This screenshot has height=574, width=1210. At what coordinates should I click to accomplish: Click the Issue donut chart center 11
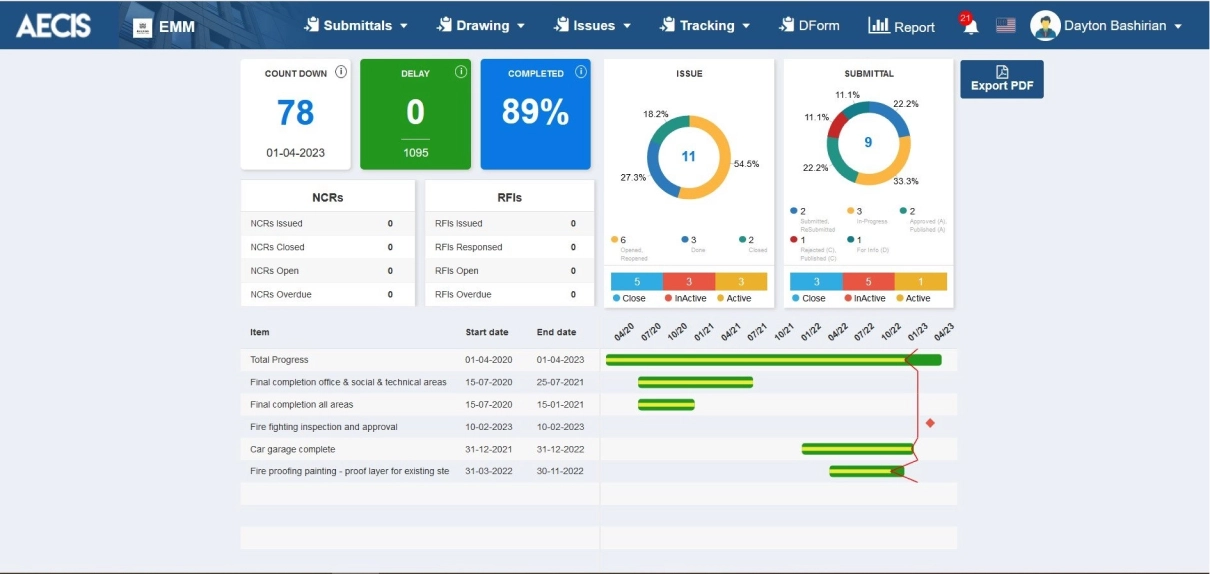point(688,157)
